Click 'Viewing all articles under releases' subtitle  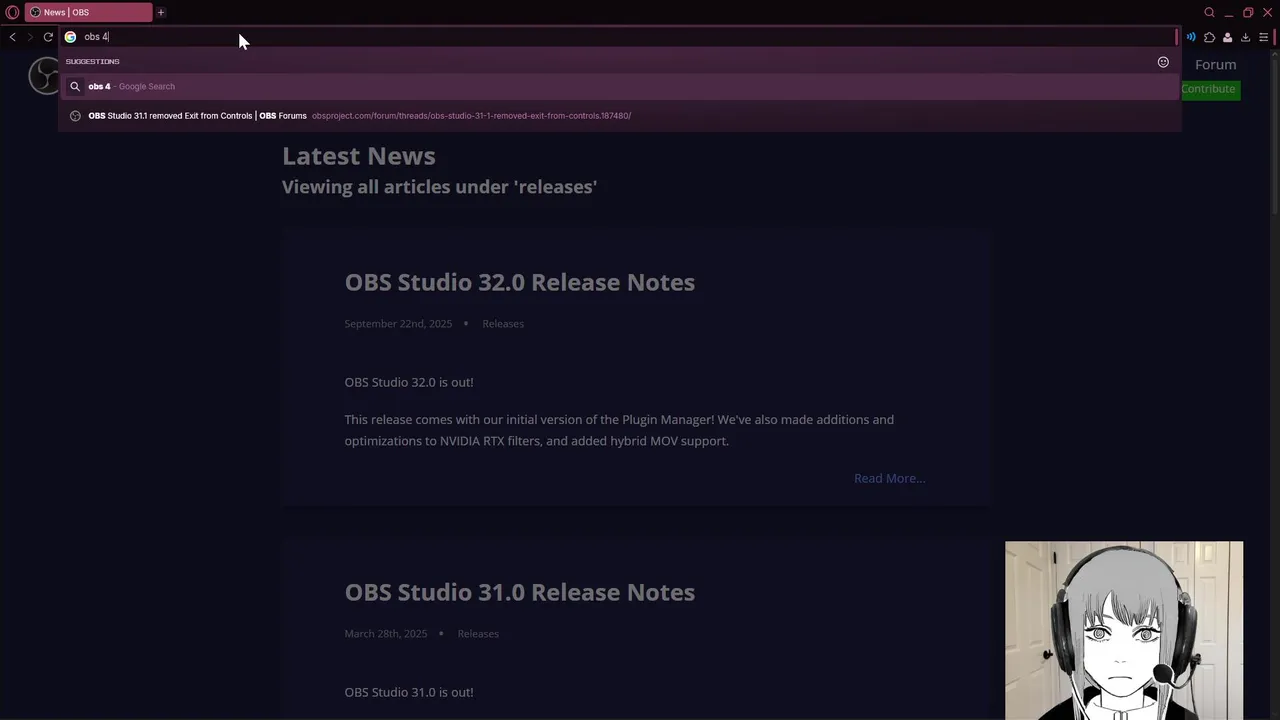pos(439,187)
